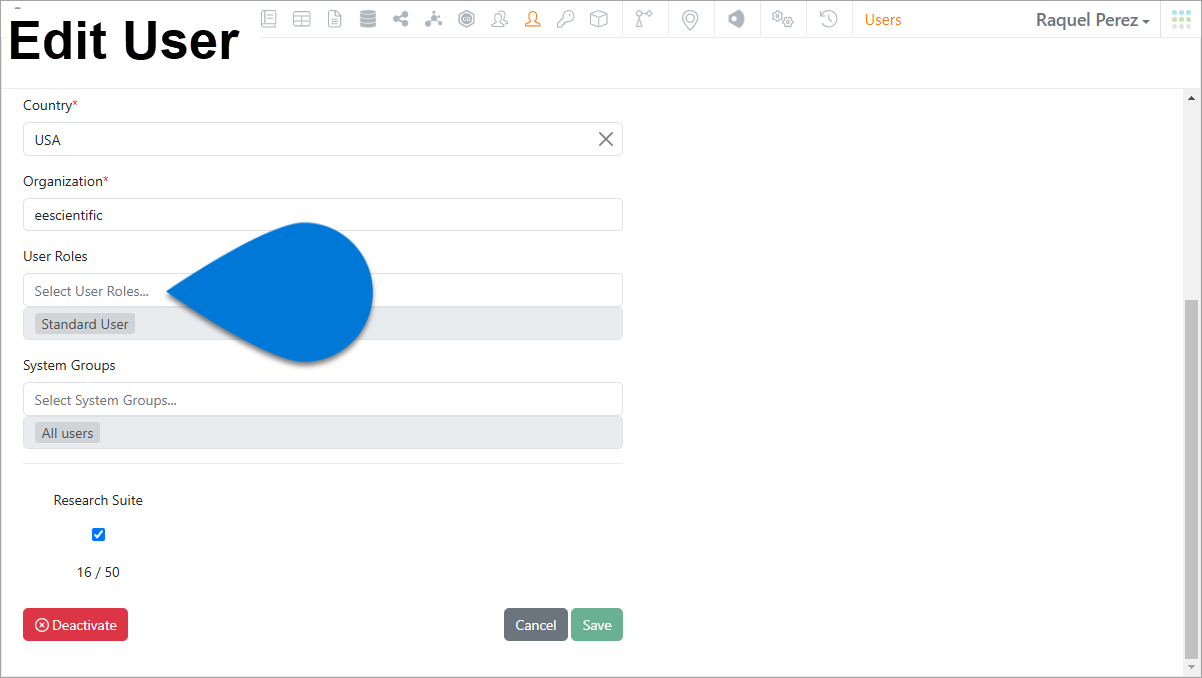
Task: Select the molecule cluster icon
Action: (x=433, y=18)
